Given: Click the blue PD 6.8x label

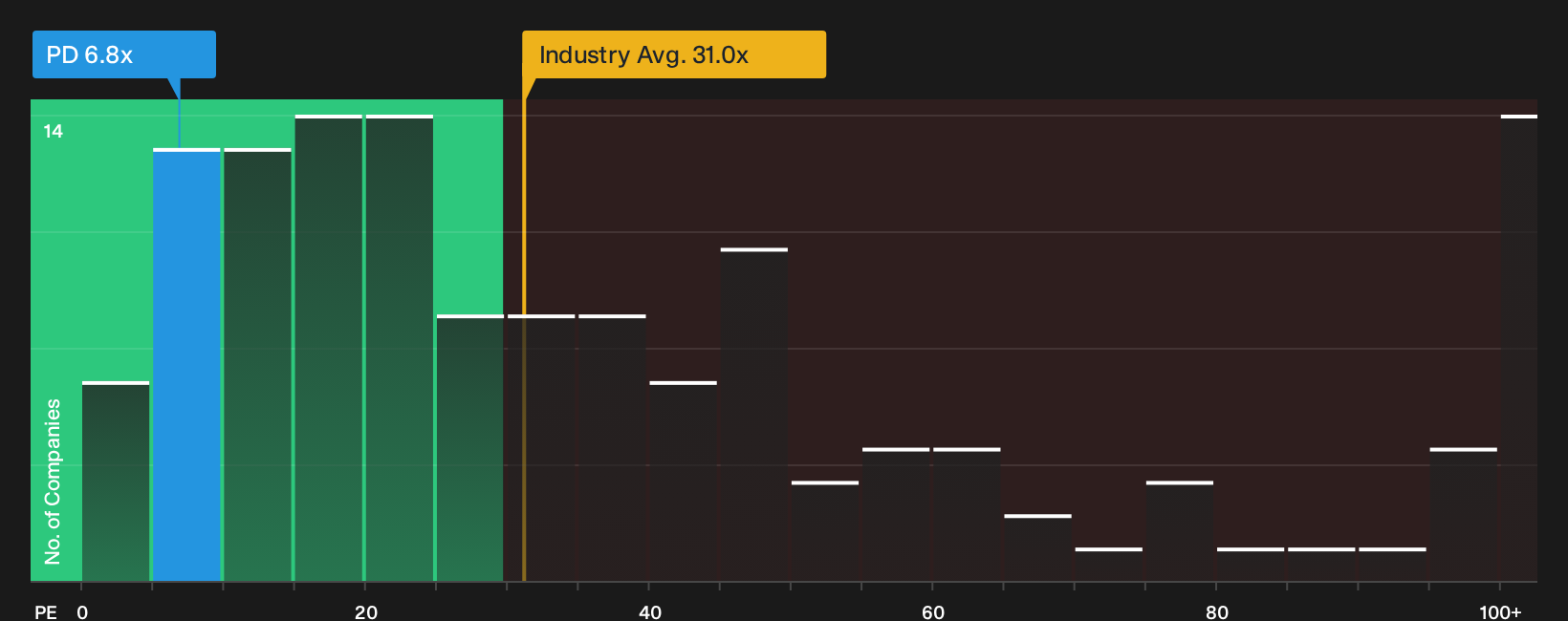Looking at the screenshot, I should pos(124,54).
